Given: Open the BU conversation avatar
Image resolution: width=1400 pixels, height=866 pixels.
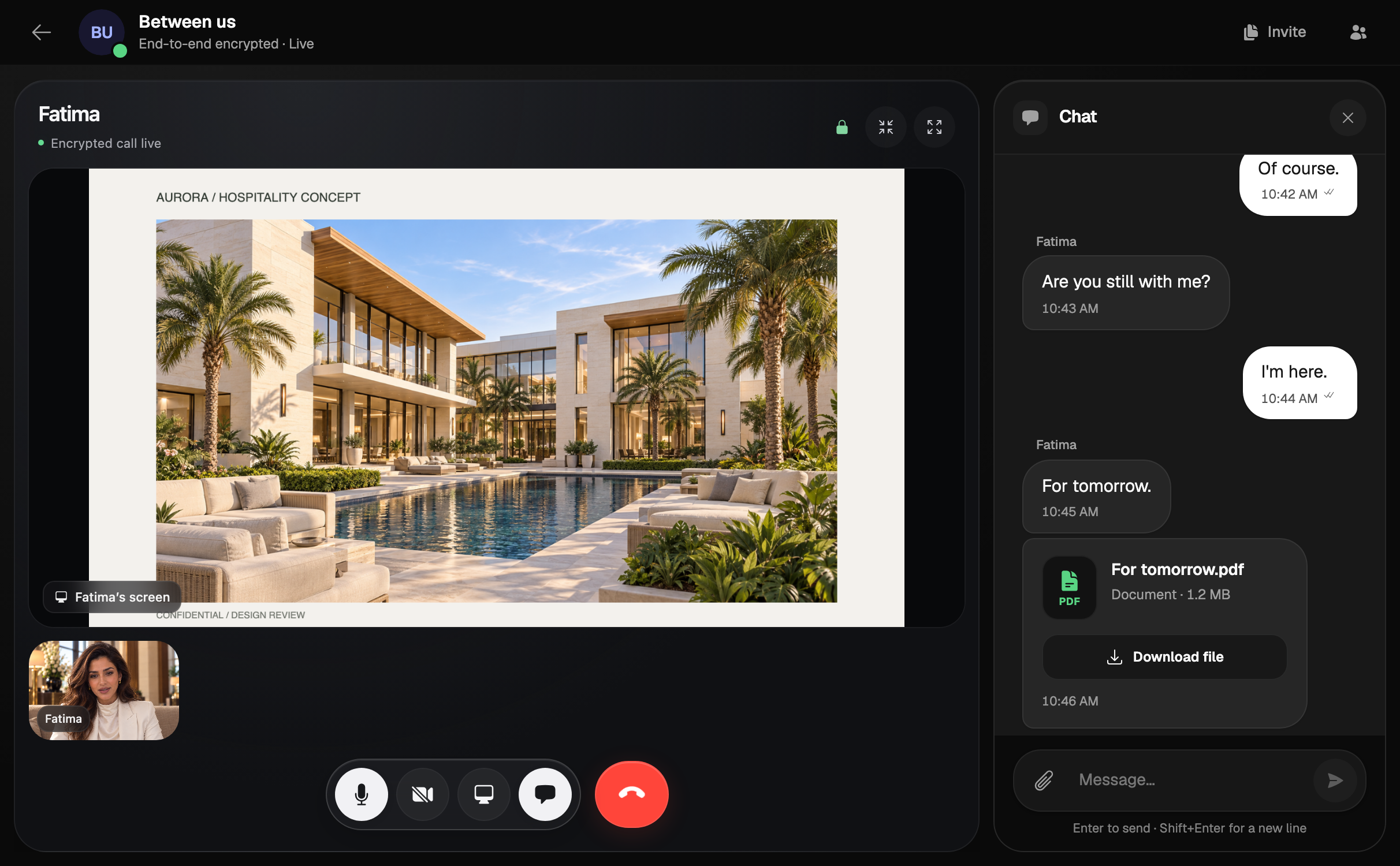Looking at the screenshot, I should [102, 32].
